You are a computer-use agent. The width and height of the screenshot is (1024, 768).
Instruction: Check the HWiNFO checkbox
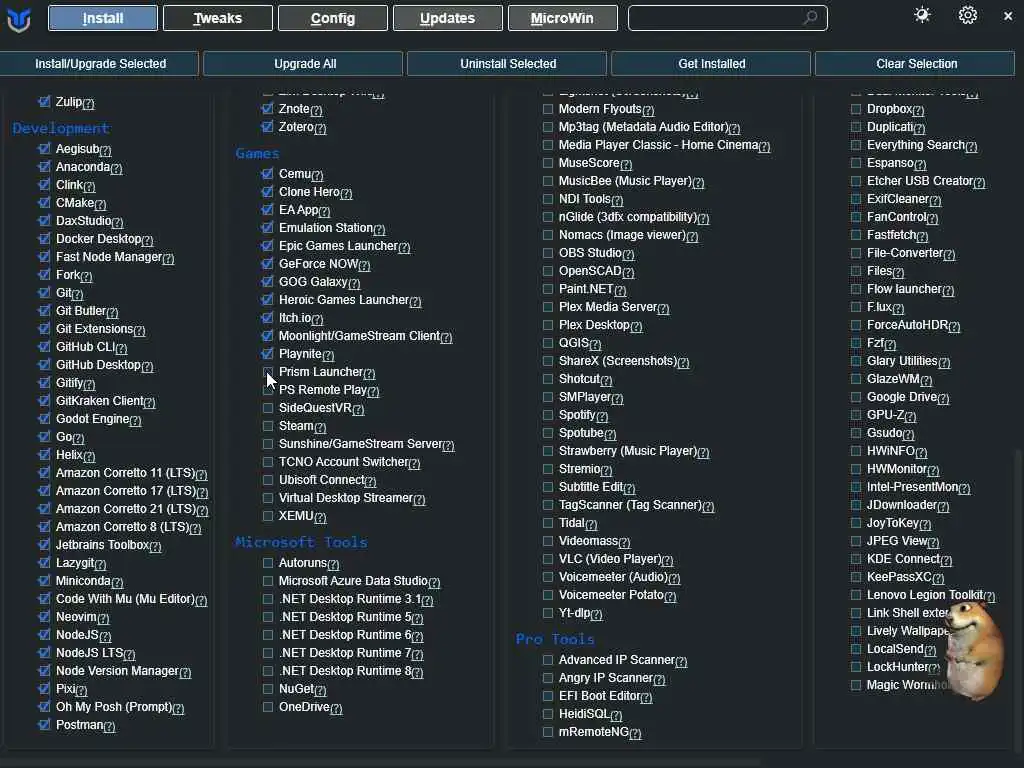click(x=856, y=451)
